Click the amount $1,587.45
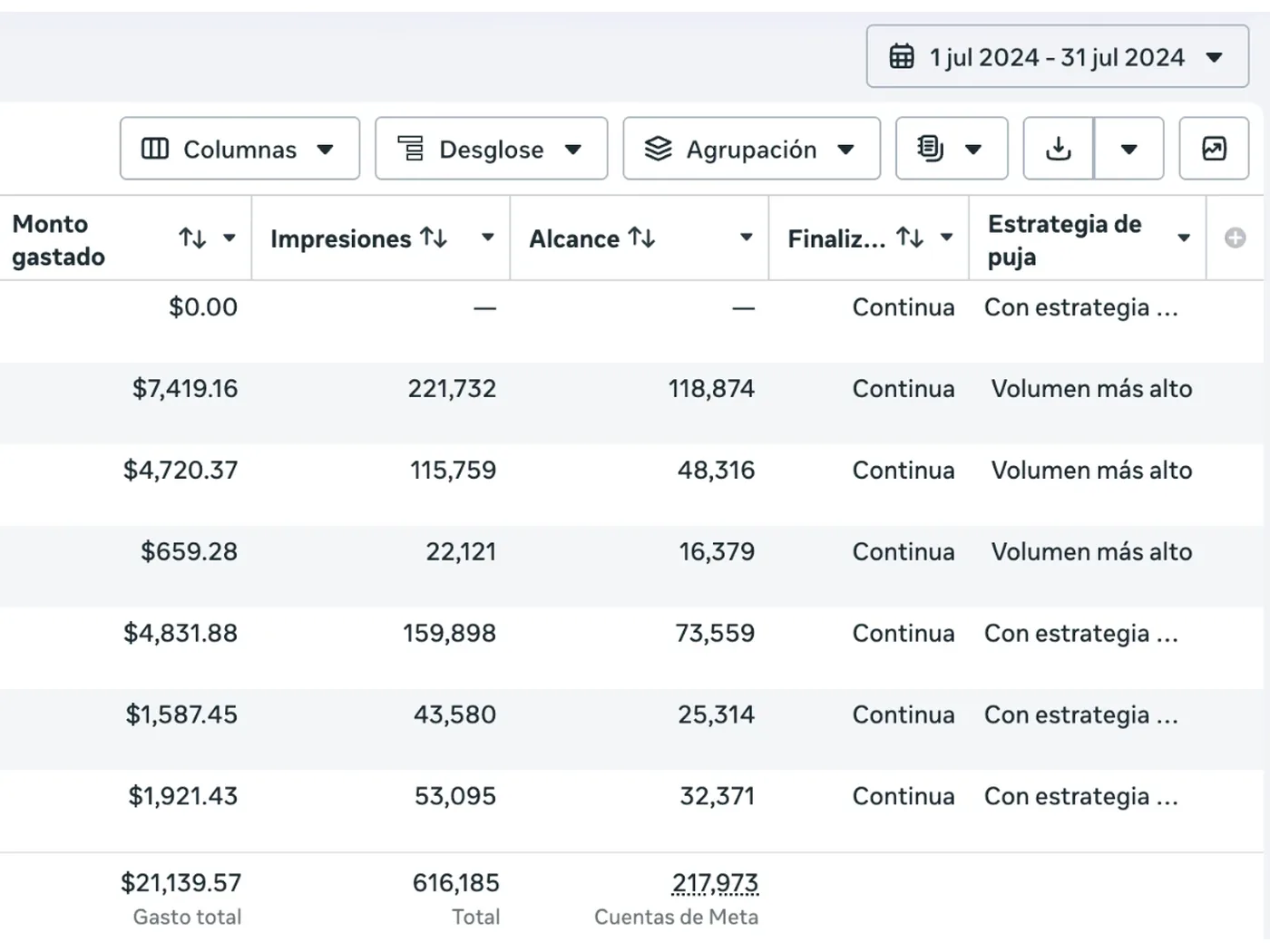 (x=181, y=715)
